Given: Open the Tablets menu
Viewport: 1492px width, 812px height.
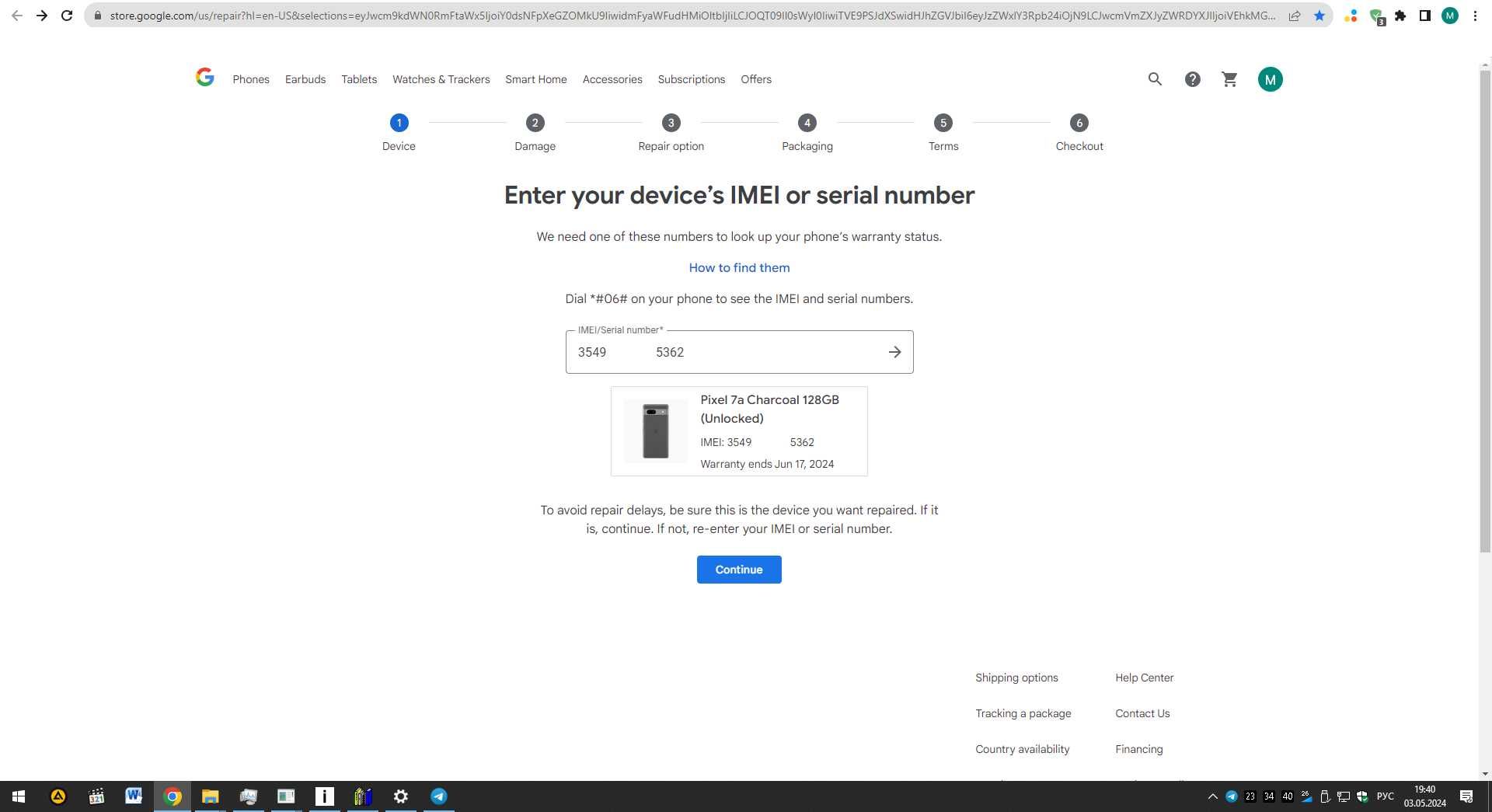Looking at the screenshot, I should tap(359, 79).
